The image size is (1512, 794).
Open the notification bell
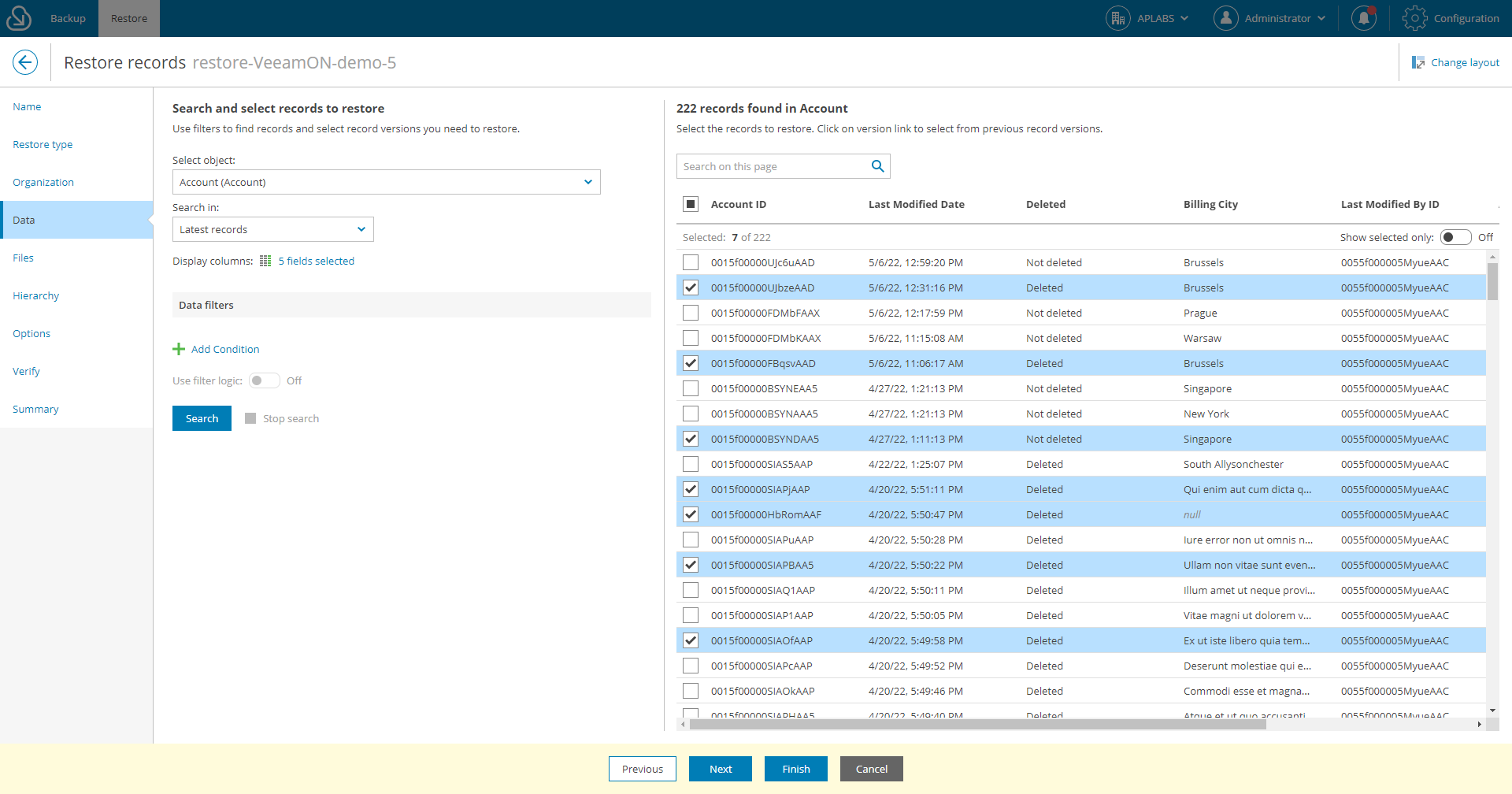1364,18
